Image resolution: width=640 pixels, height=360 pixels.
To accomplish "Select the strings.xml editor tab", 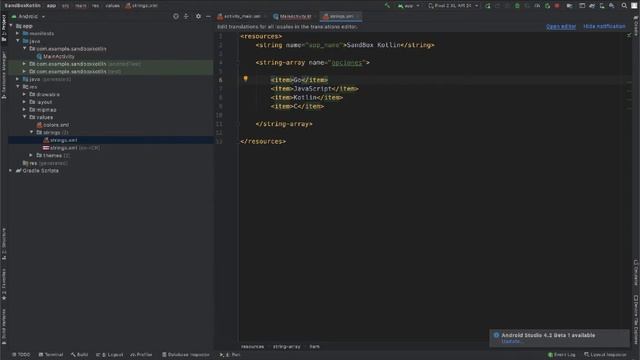I will click(341, 16).
